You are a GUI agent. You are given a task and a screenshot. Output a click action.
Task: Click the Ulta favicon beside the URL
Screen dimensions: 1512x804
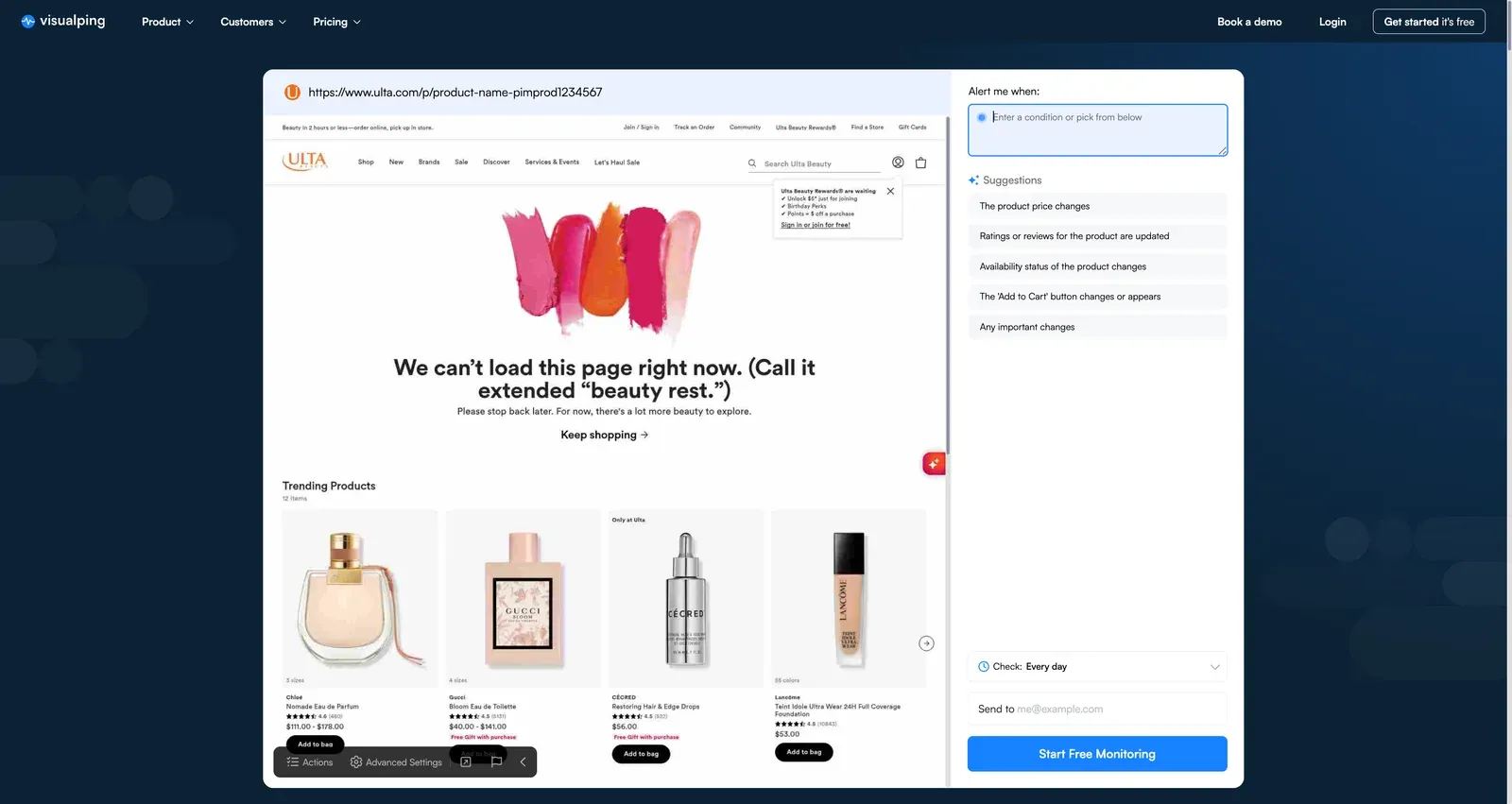[x=292, y=93]
